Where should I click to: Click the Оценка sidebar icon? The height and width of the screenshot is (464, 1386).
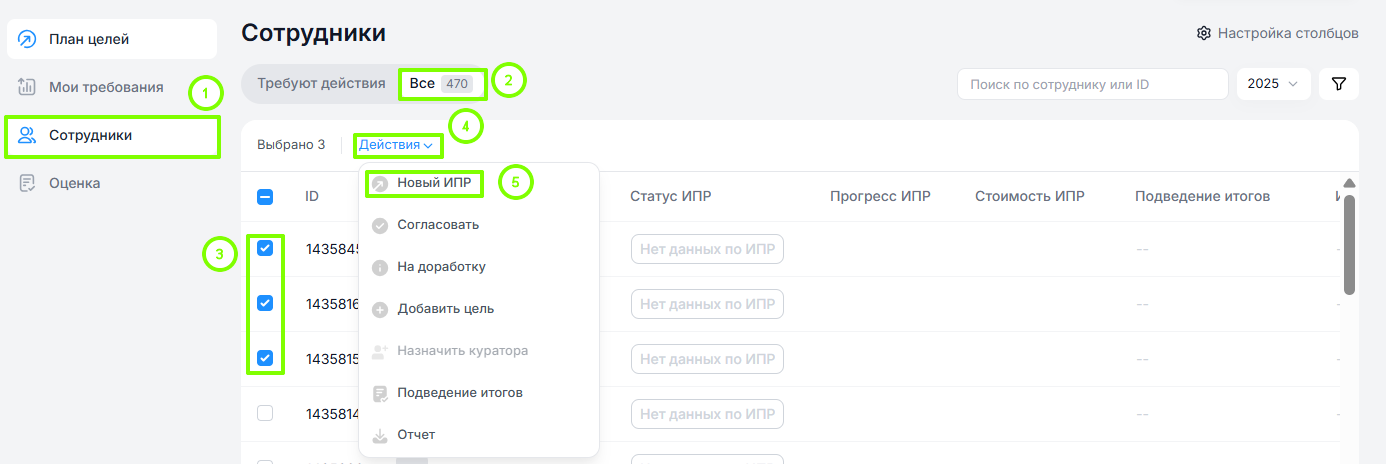pos(28,183)
